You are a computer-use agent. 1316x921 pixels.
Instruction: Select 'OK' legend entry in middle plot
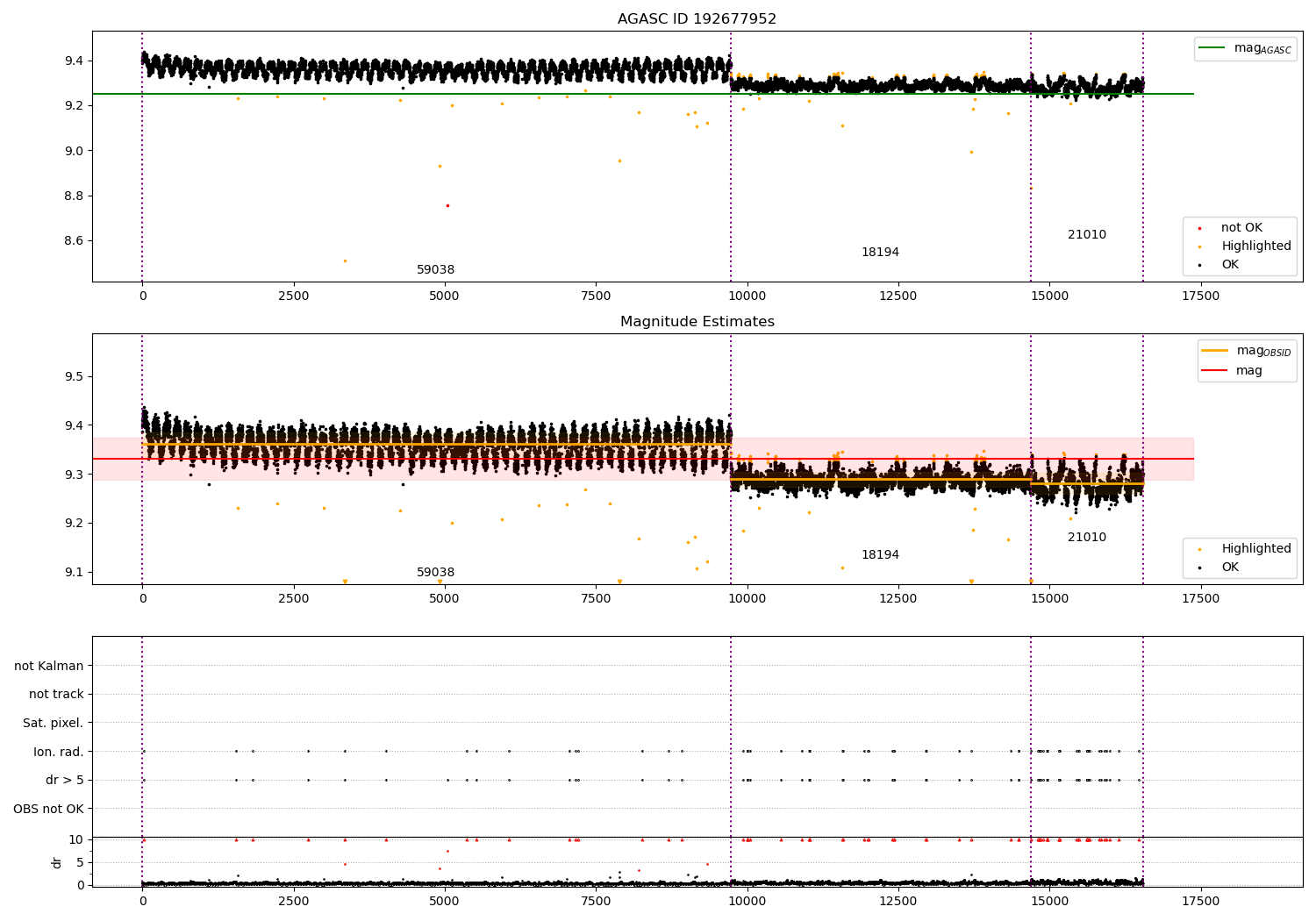1230,568
